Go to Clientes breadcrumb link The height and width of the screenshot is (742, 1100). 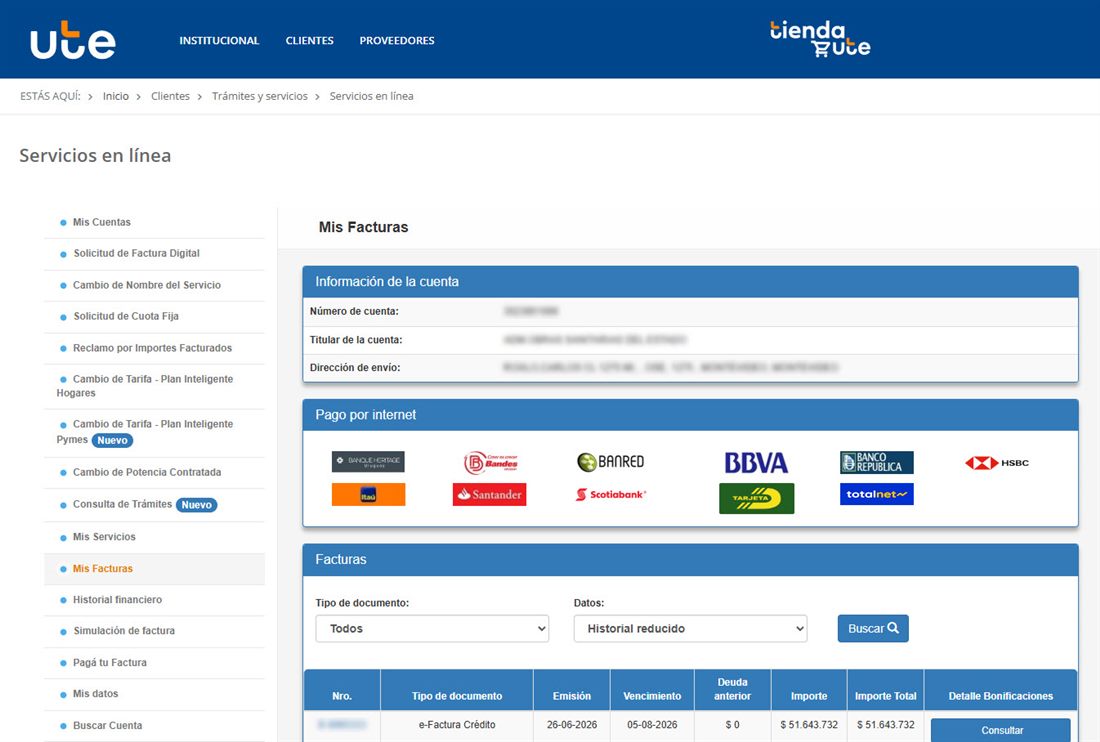[170, 96]
